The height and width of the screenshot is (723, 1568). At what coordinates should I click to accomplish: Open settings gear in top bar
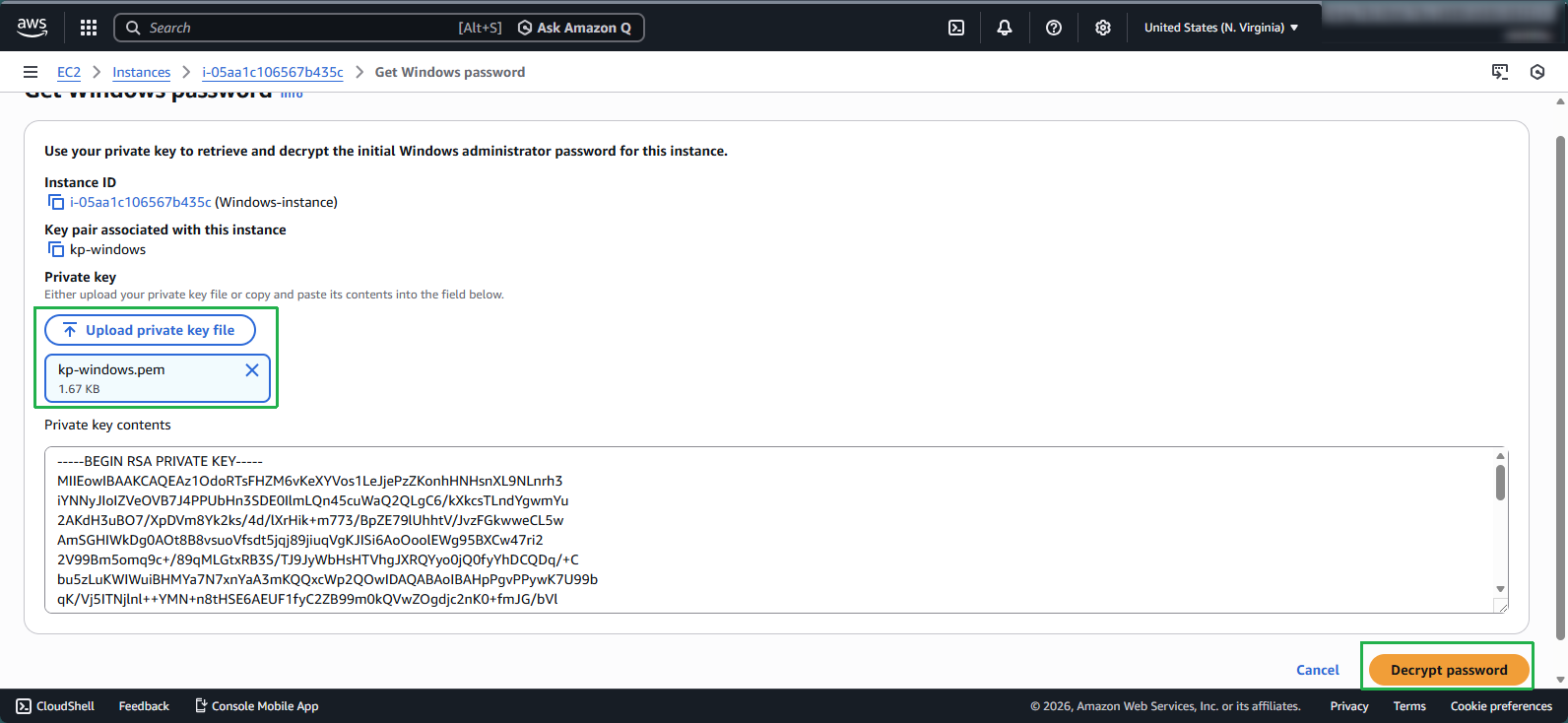(x=1103, y=28)
